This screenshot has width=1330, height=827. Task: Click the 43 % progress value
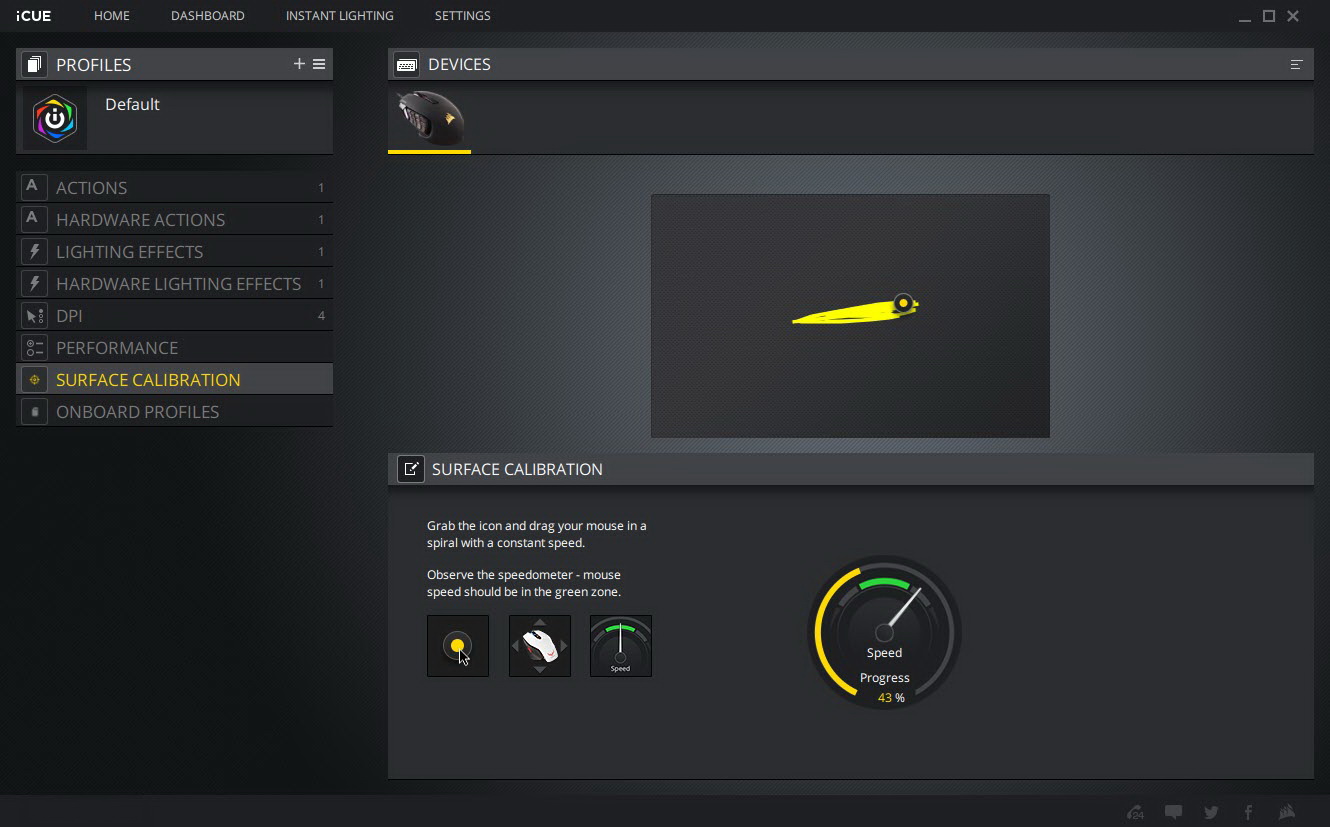pos(891,698)
